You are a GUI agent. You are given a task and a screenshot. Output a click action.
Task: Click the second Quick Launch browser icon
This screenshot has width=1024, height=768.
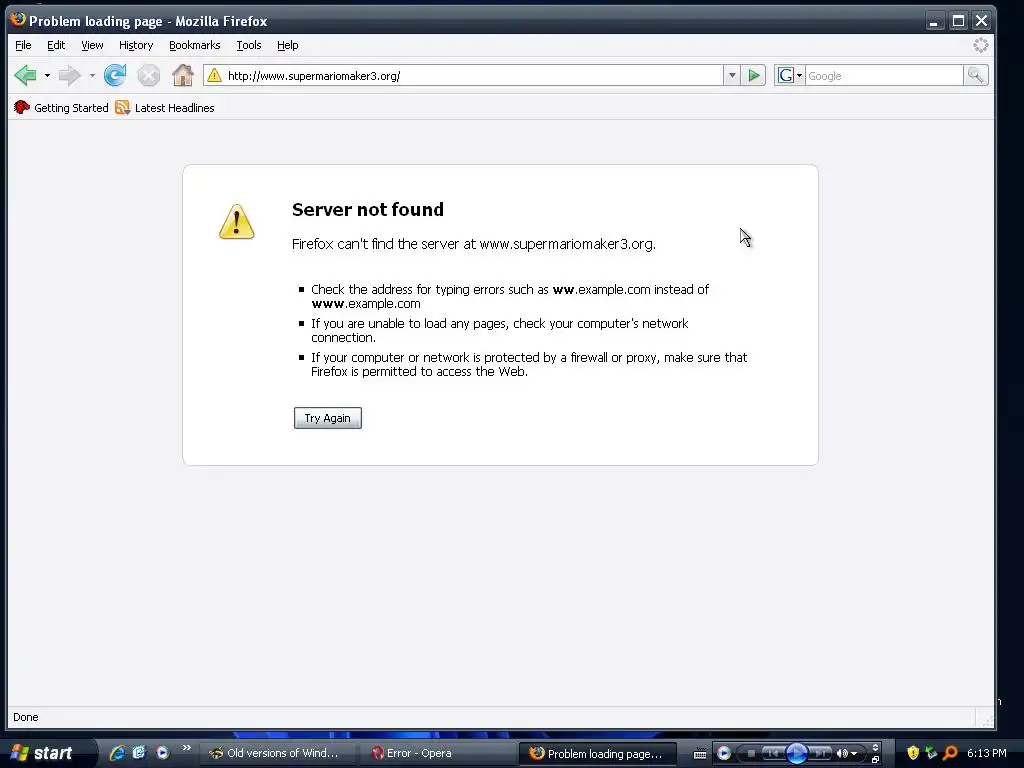139,753
